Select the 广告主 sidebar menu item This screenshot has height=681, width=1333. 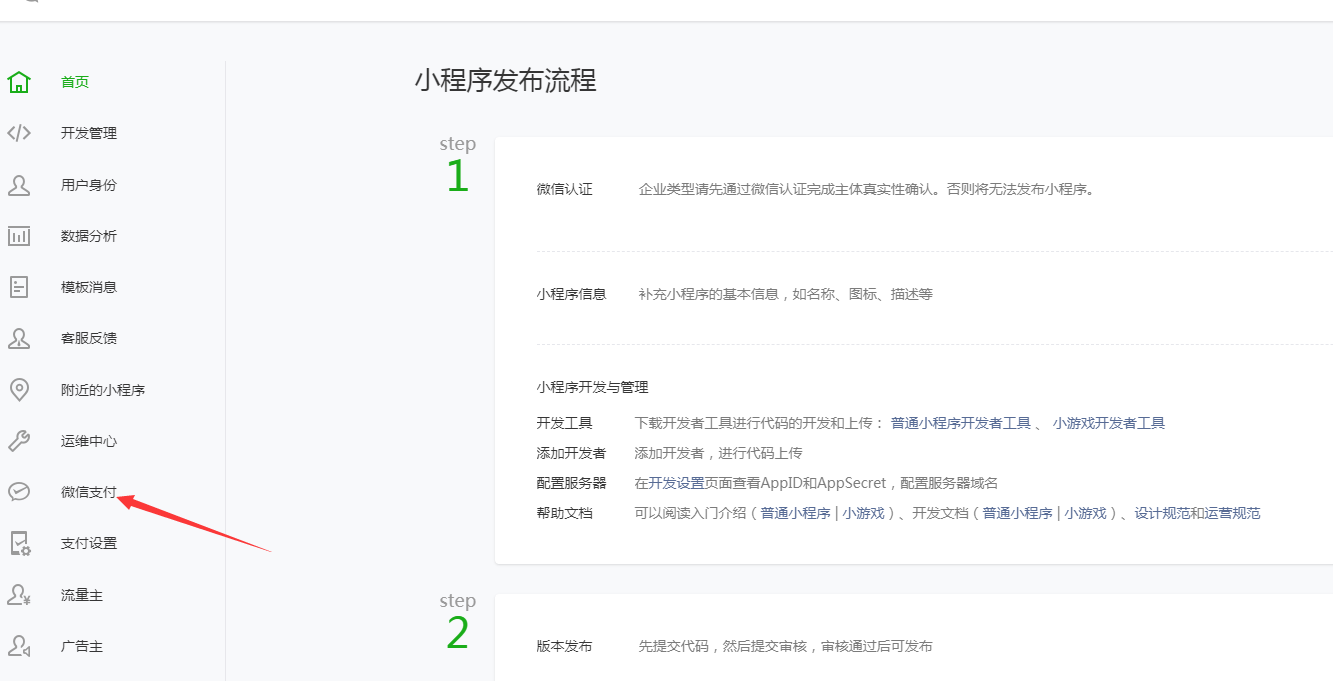click(82, 646)
